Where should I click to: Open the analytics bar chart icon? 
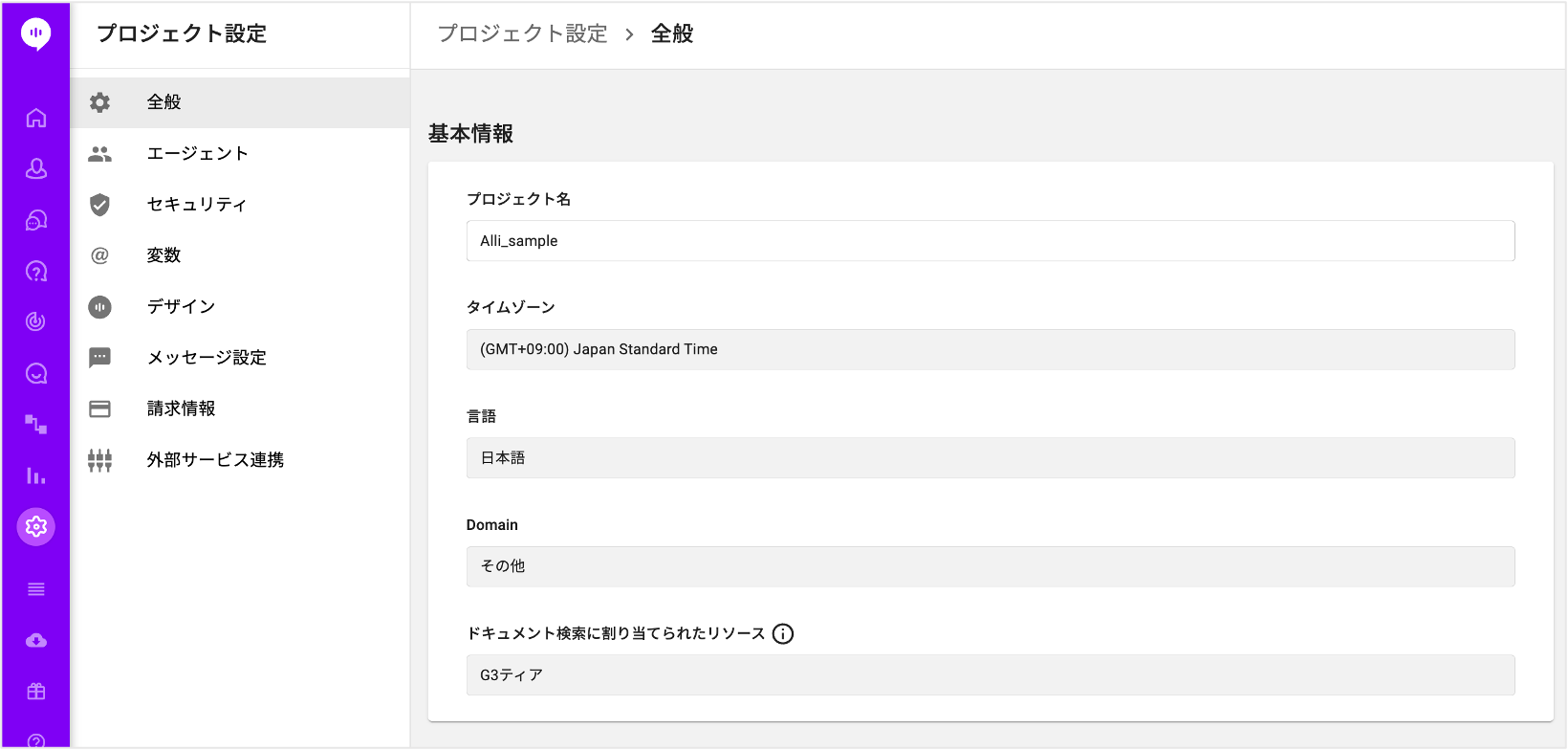coord(35,475)
